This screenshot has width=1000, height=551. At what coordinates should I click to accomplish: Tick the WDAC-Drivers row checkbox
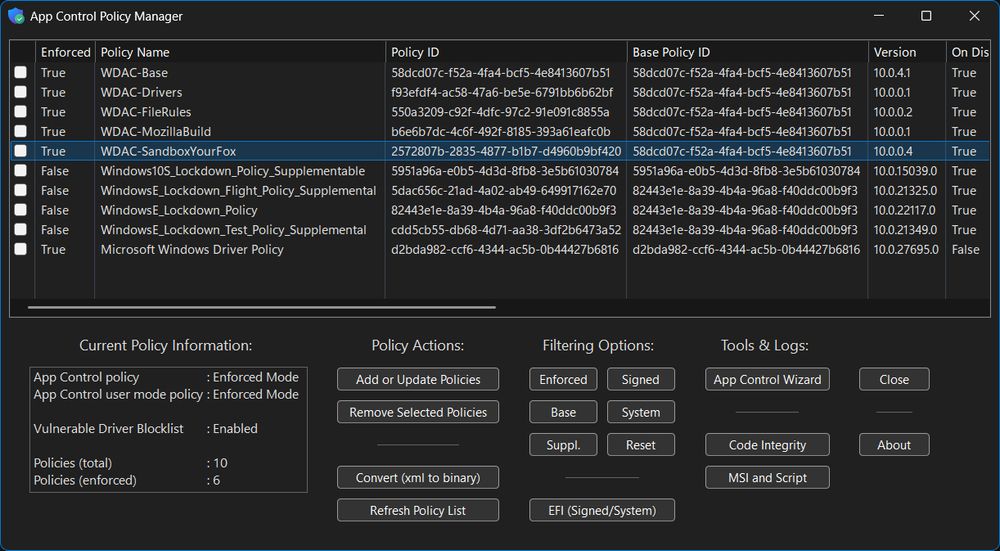[x=20, y=92]
